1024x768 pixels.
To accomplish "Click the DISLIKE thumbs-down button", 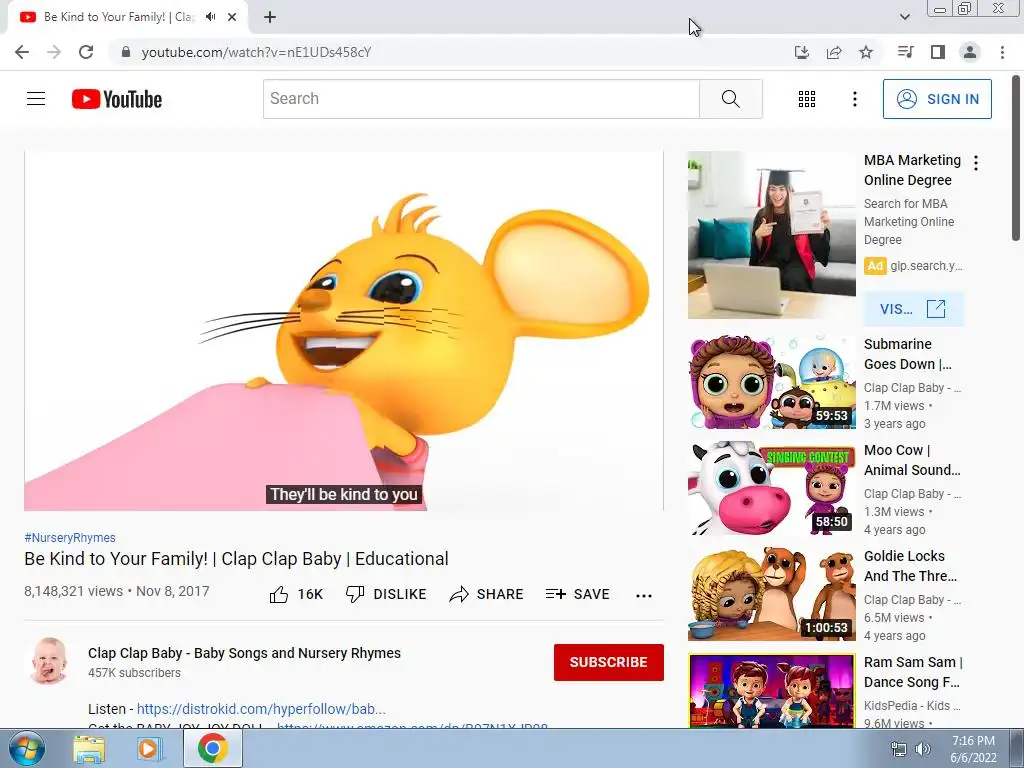I will pyautogui.click(x=386, y=594).
